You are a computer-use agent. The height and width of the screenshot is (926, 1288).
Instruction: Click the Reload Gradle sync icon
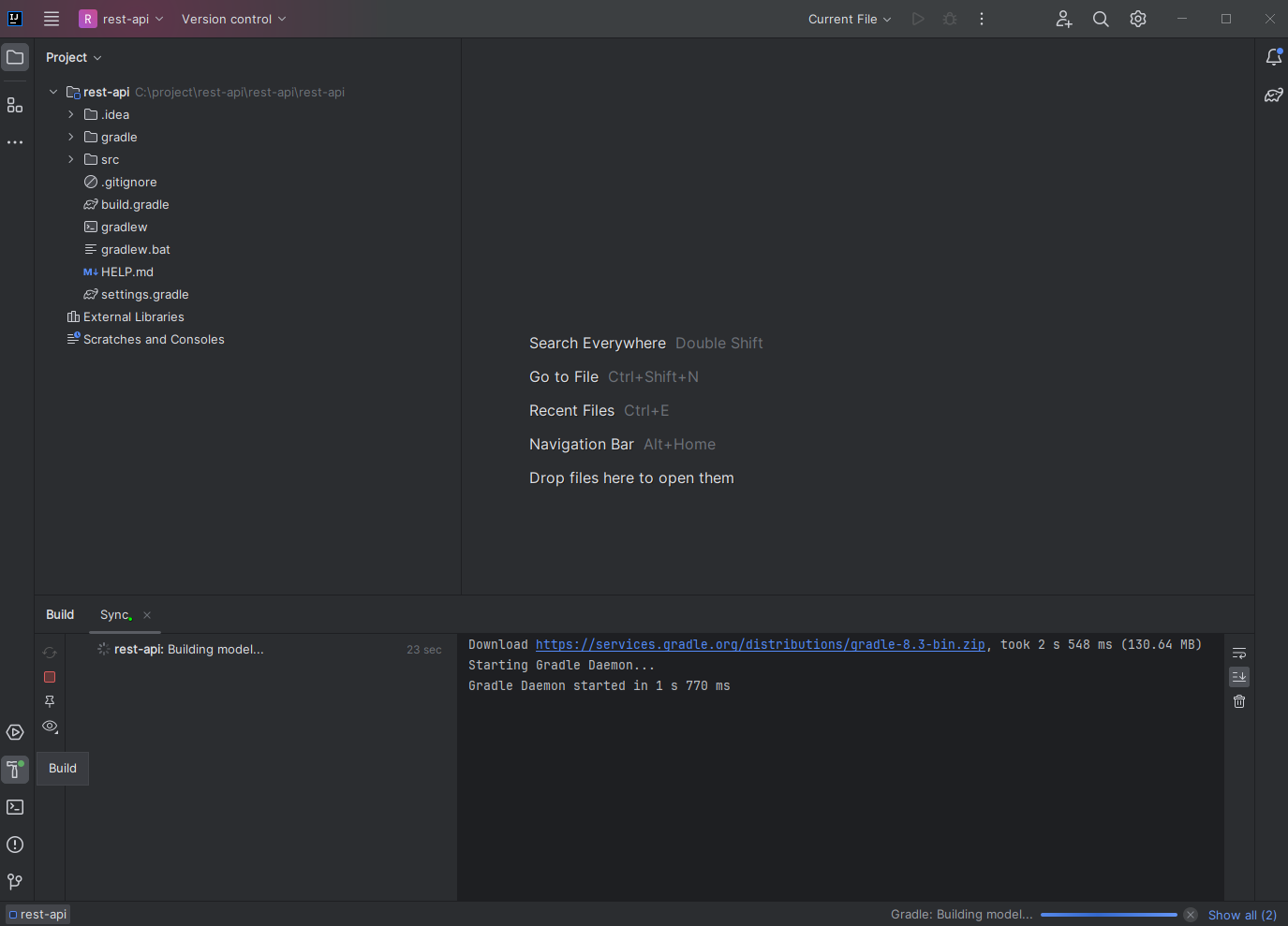pyautogui.click(x=50, y=653)
